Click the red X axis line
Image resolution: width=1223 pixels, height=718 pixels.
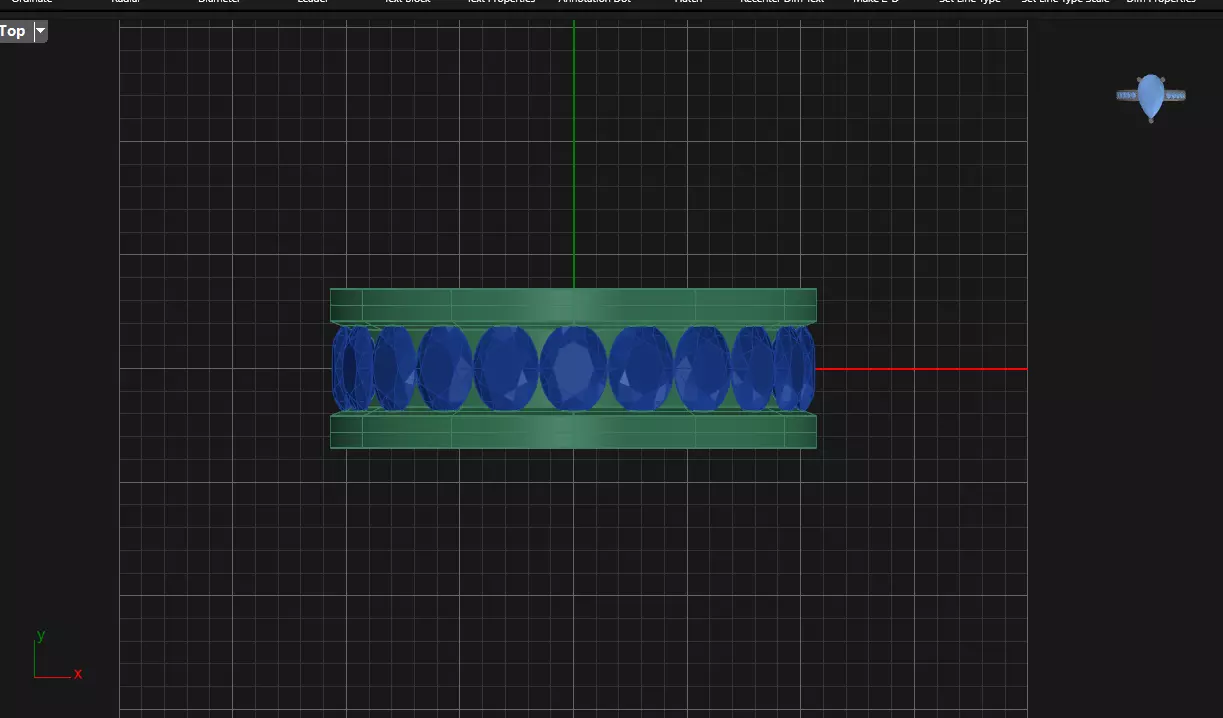click(921, 369)
